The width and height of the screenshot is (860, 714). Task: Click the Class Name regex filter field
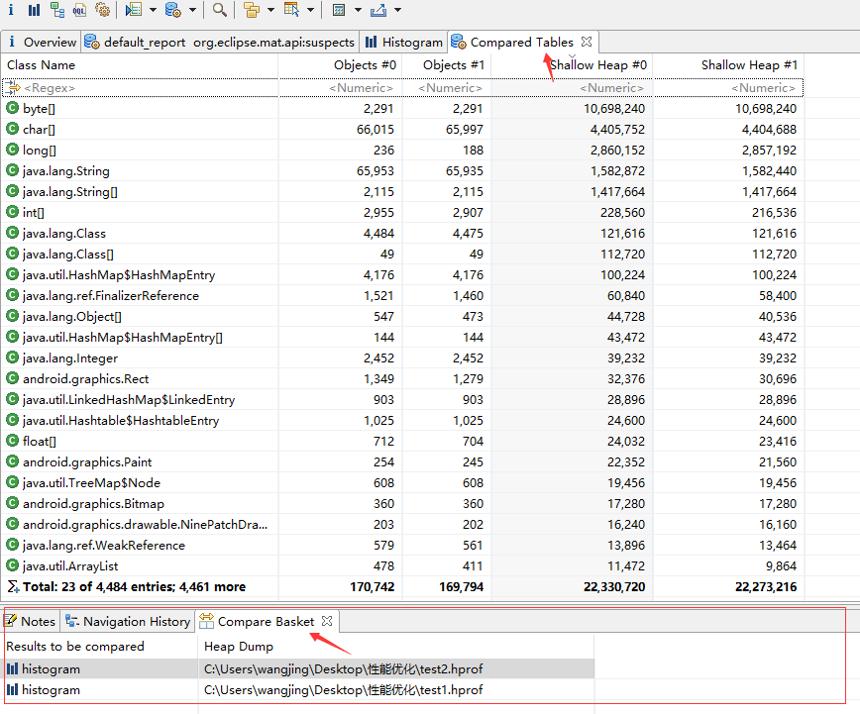pos(140,88)
